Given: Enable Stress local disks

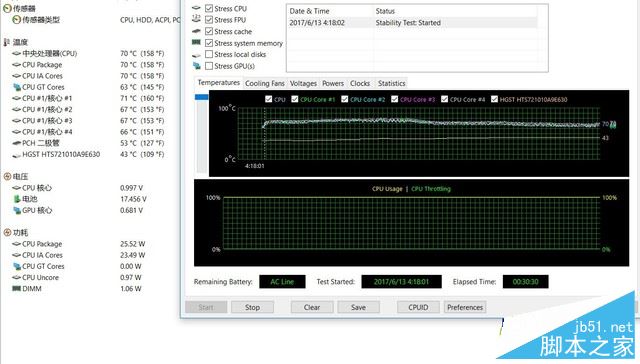Looking at the screenshot, I should pos(209,54).
